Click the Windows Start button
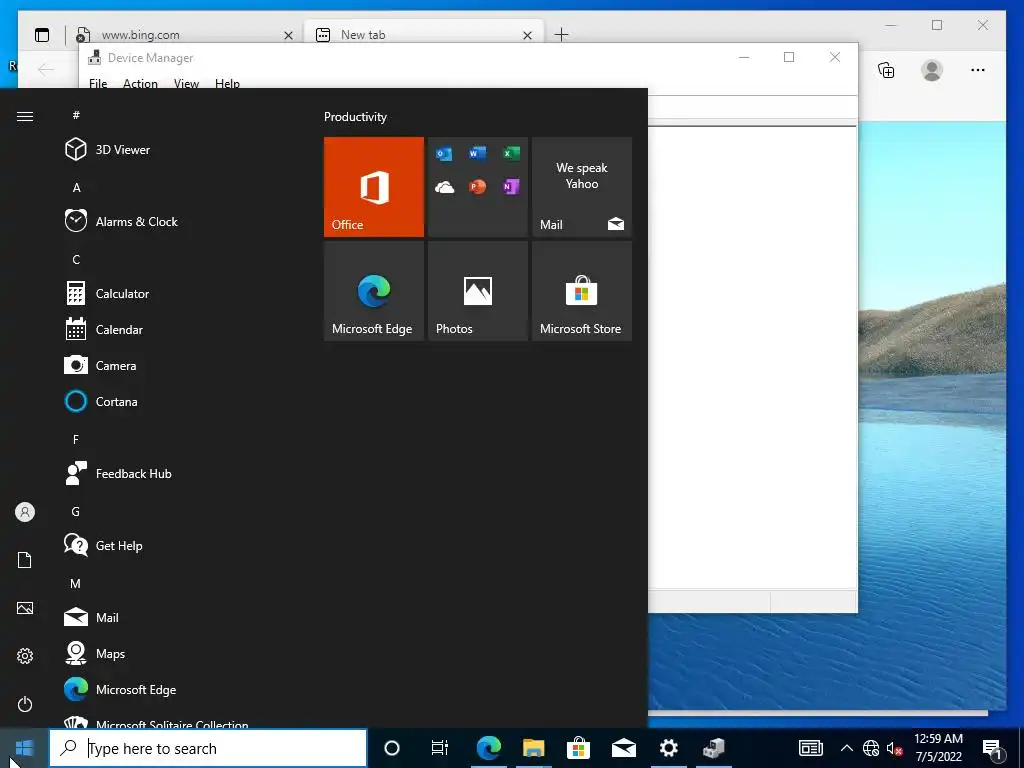 tap(24, 748)
